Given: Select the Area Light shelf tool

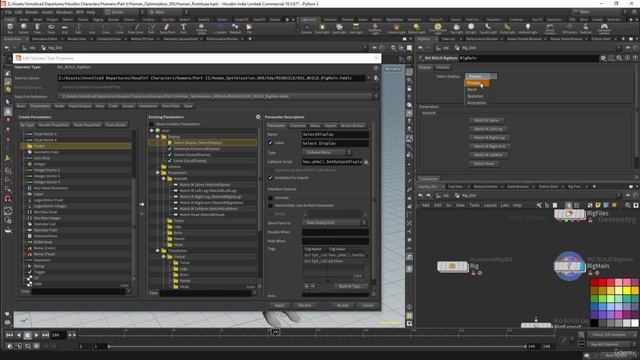Looking at the screenshot, I should pyautogui.click(x=356, y=28).
